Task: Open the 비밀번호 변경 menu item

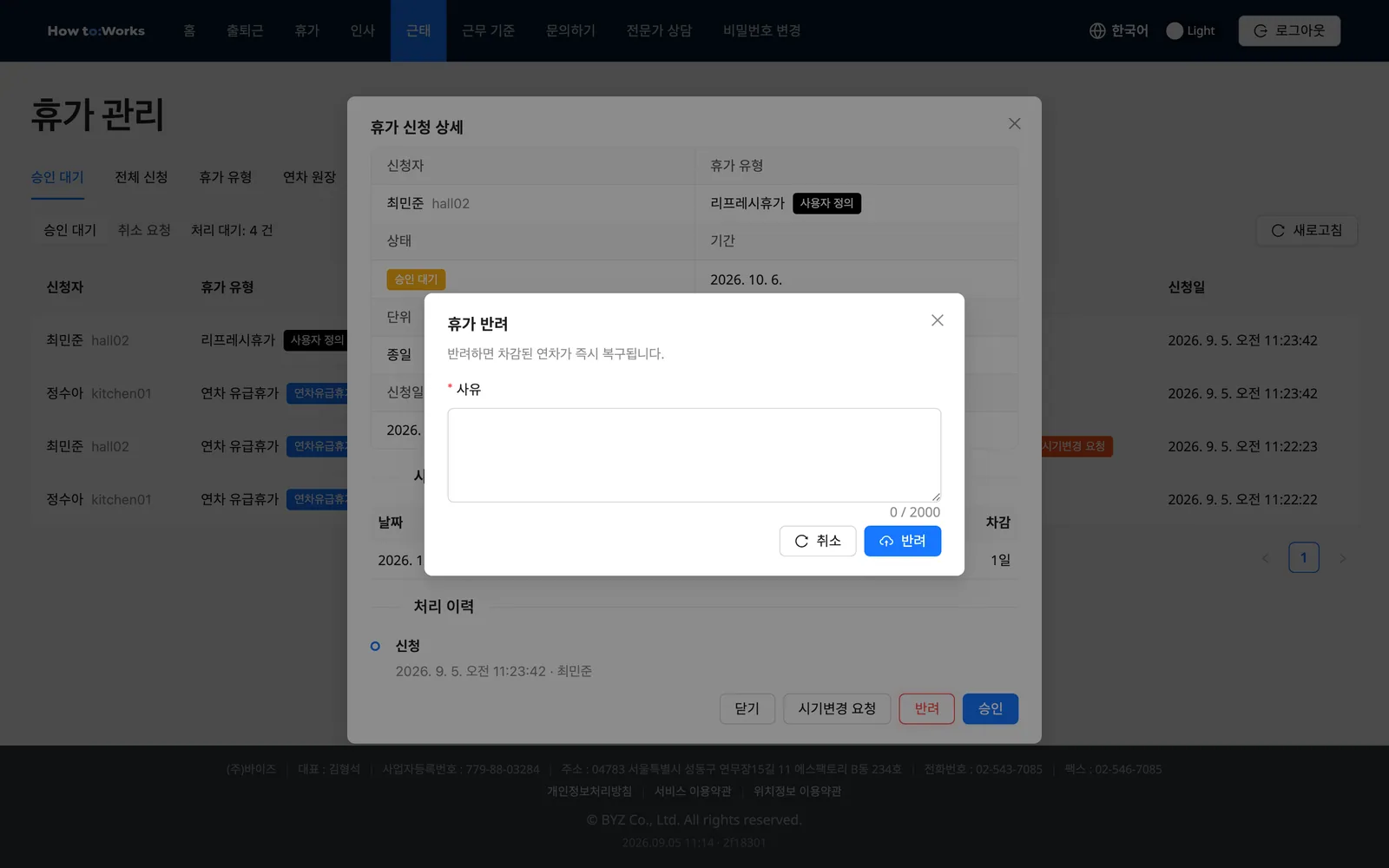Action: [x=761, y=30]
